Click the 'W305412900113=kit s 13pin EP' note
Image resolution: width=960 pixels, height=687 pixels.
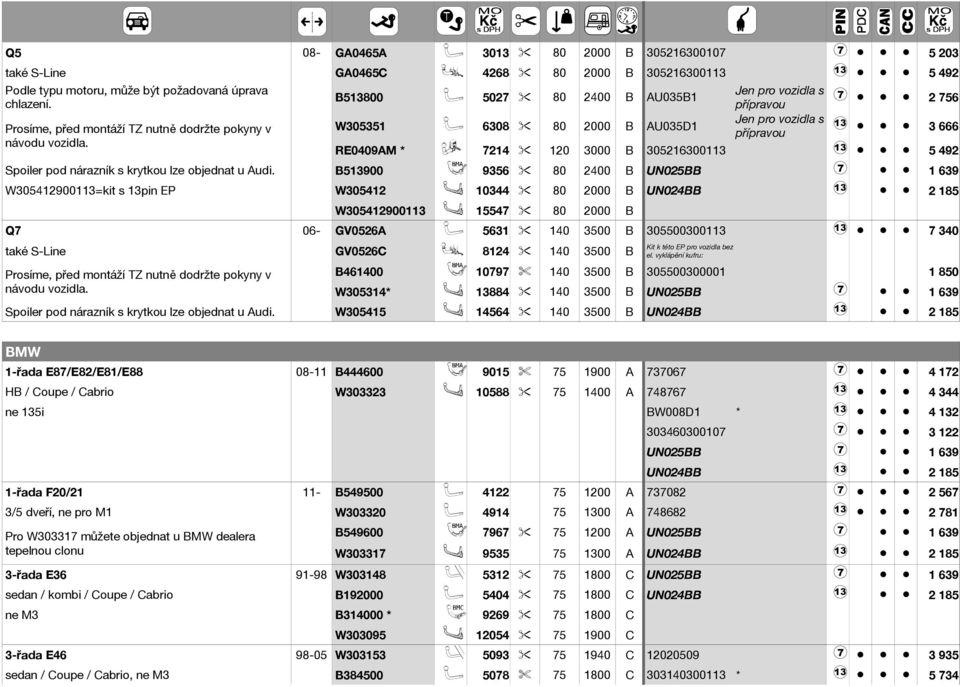point(90,191)
